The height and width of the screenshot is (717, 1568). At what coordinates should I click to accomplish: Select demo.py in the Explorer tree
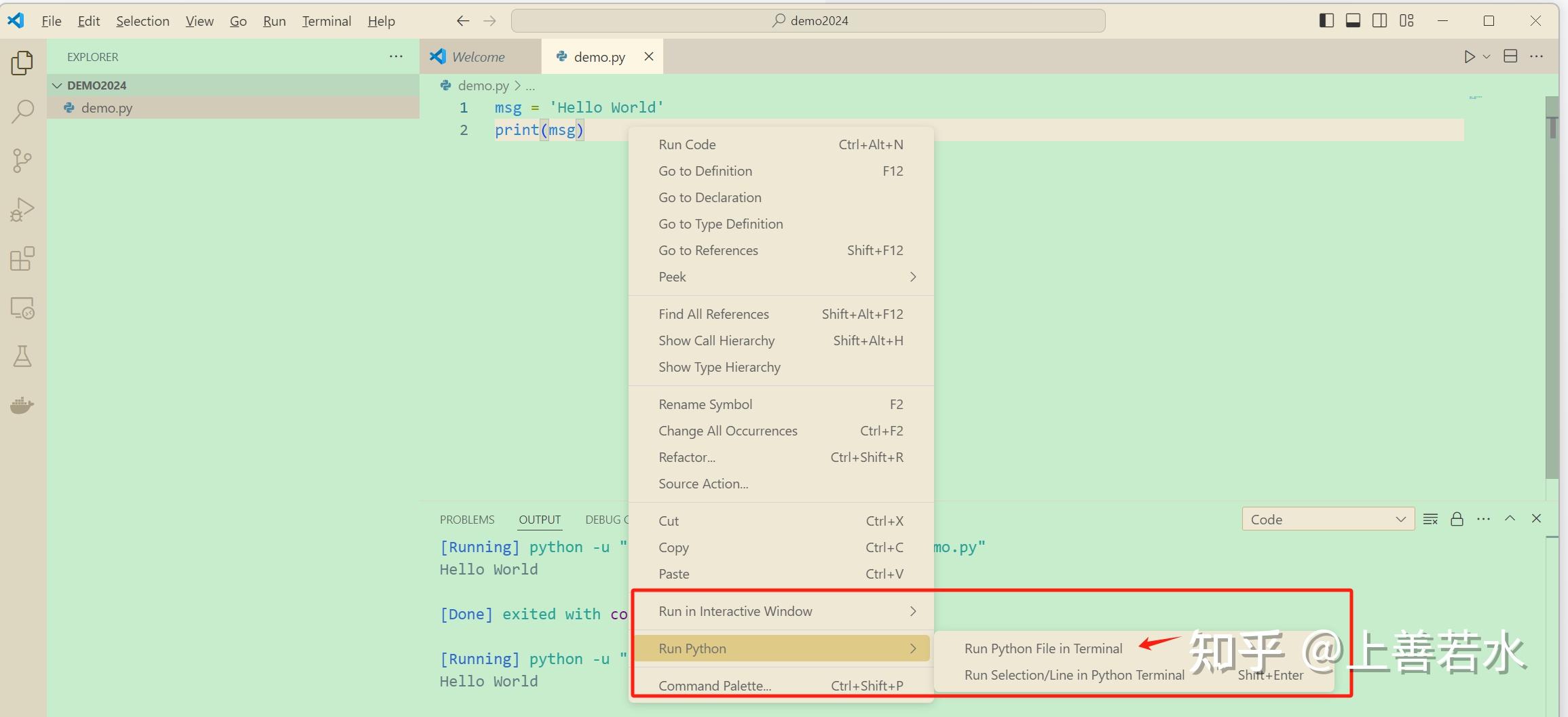click(x=233, y=108)
